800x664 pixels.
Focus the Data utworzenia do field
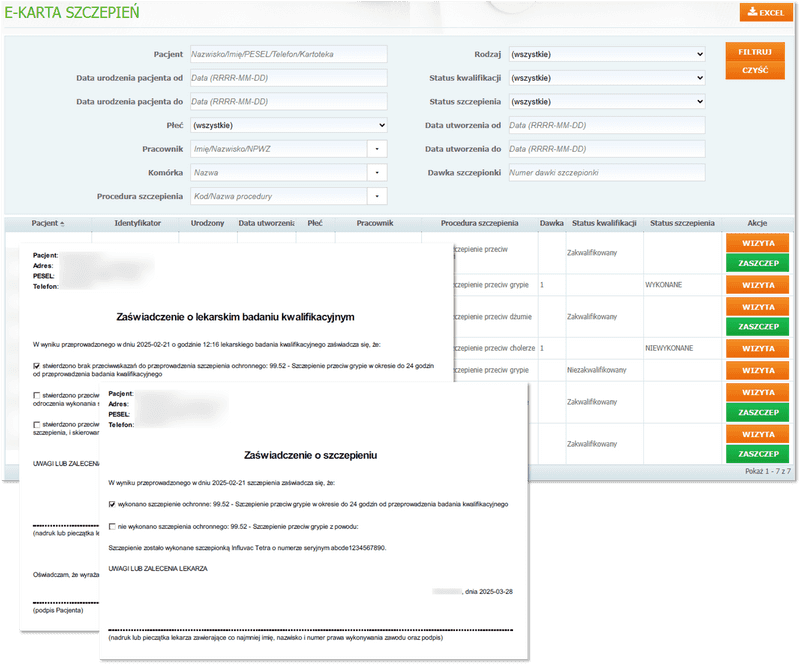tap(607, 149)
